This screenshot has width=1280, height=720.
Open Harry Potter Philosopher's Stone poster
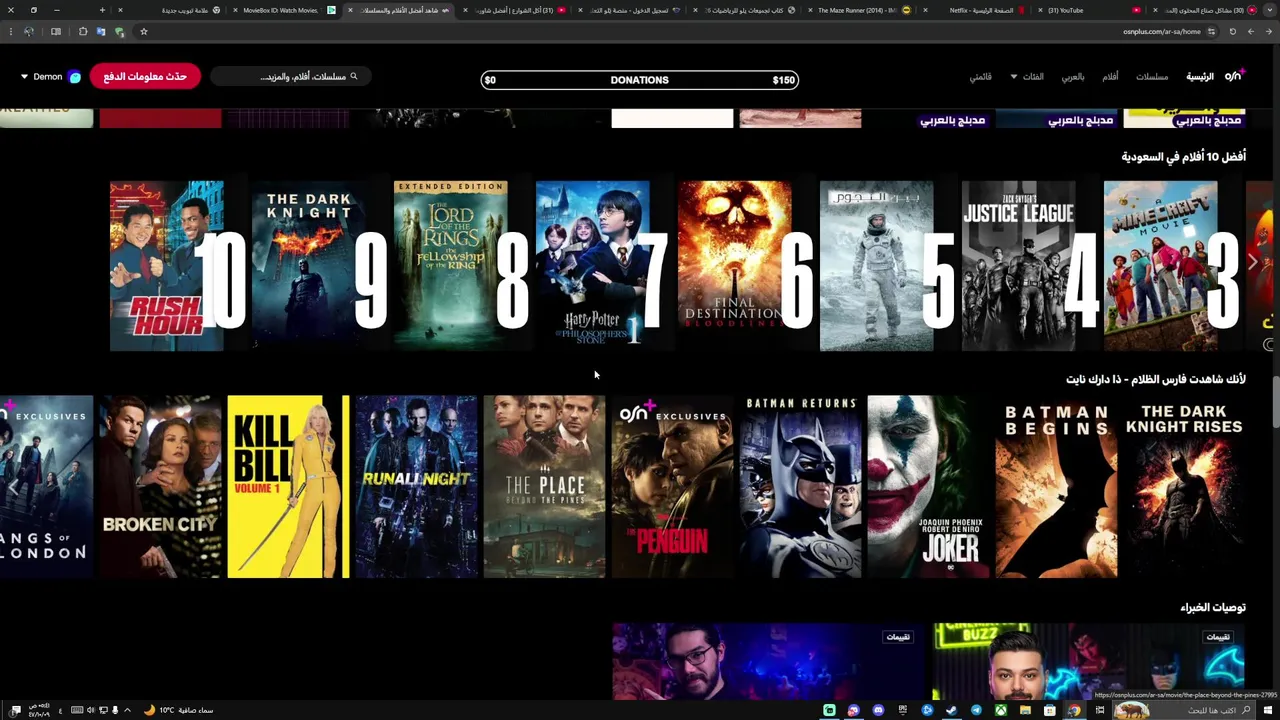pos(593,266)
